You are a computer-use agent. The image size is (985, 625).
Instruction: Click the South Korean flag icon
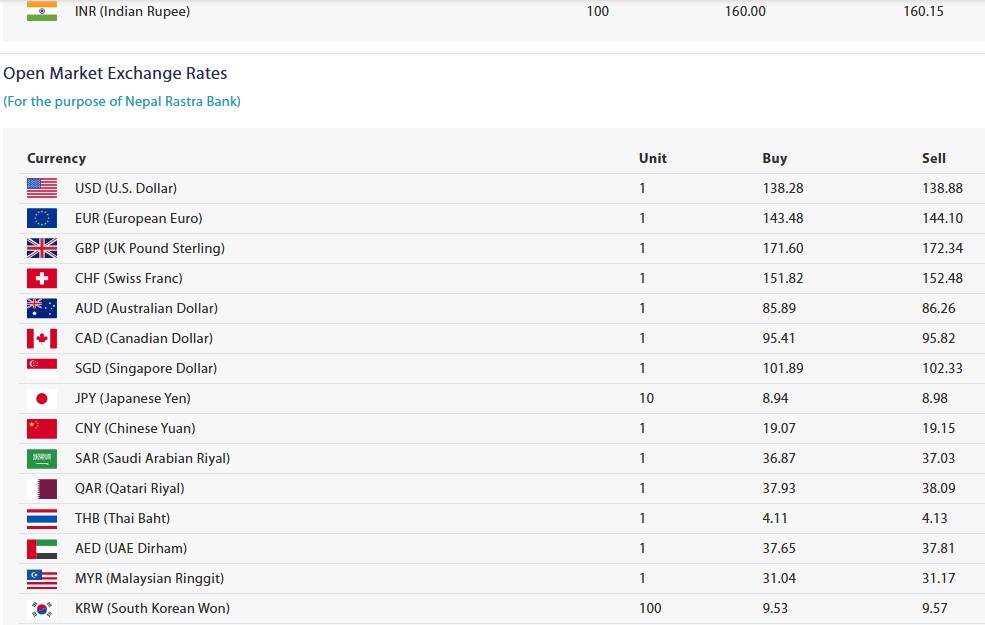(x=42, y=608)
